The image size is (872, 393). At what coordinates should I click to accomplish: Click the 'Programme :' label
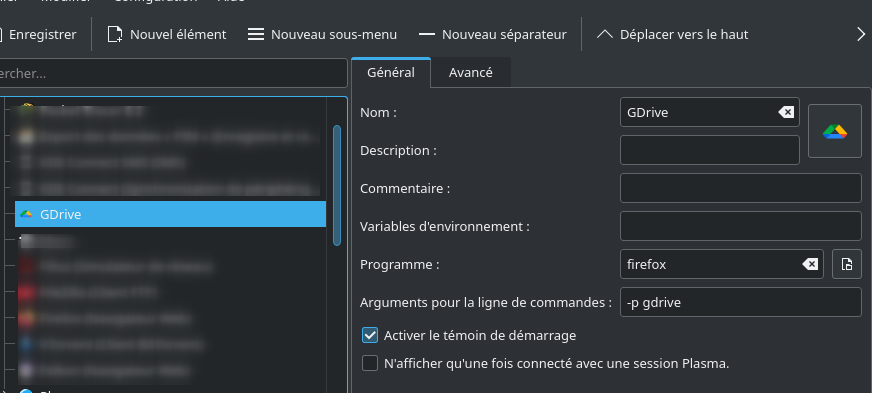[x=399, y=265]
